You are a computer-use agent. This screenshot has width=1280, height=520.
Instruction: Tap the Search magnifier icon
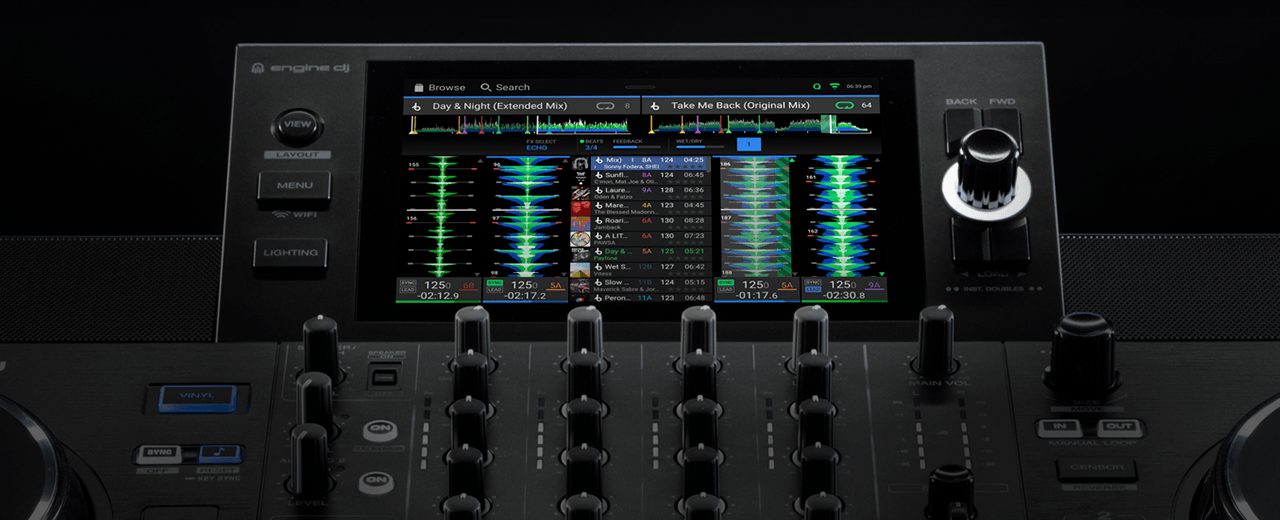[x=486, y=88]
